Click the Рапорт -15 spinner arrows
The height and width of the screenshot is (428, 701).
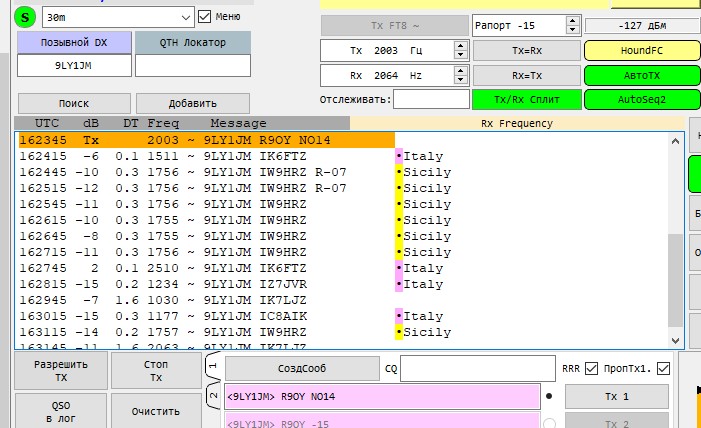pos(571,25)
